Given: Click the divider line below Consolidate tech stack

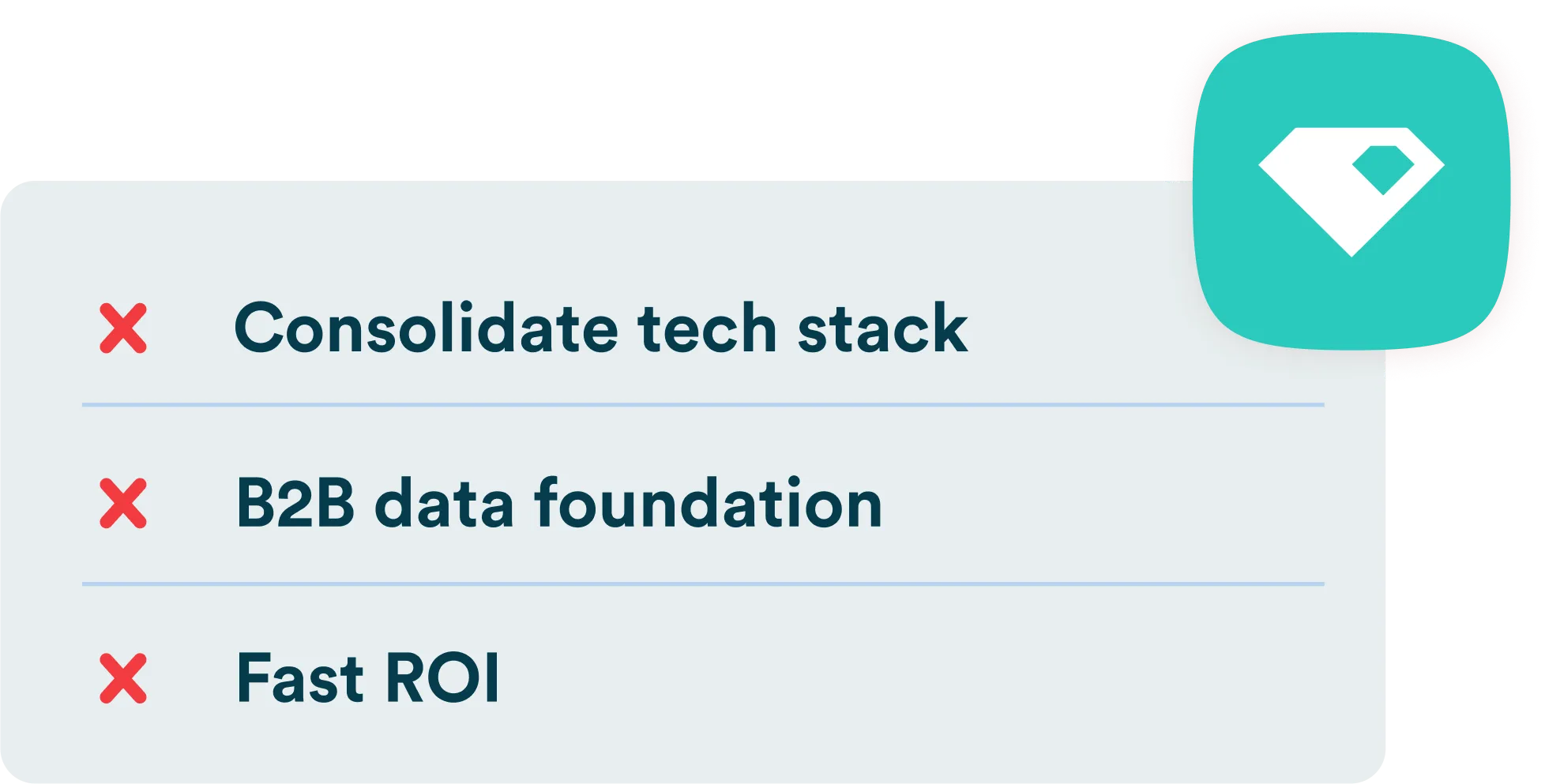Looking at the screenshot, I should coord(703,405).
